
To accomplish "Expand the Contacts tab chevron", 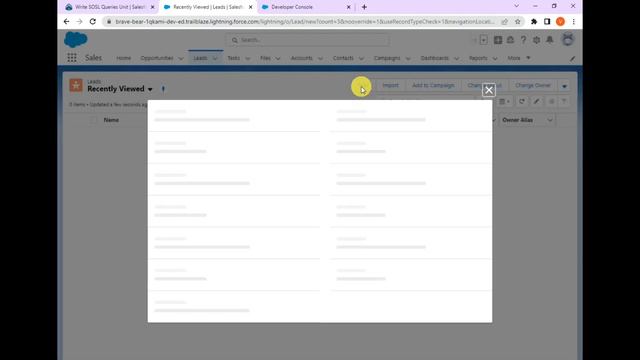I will 361,59.
